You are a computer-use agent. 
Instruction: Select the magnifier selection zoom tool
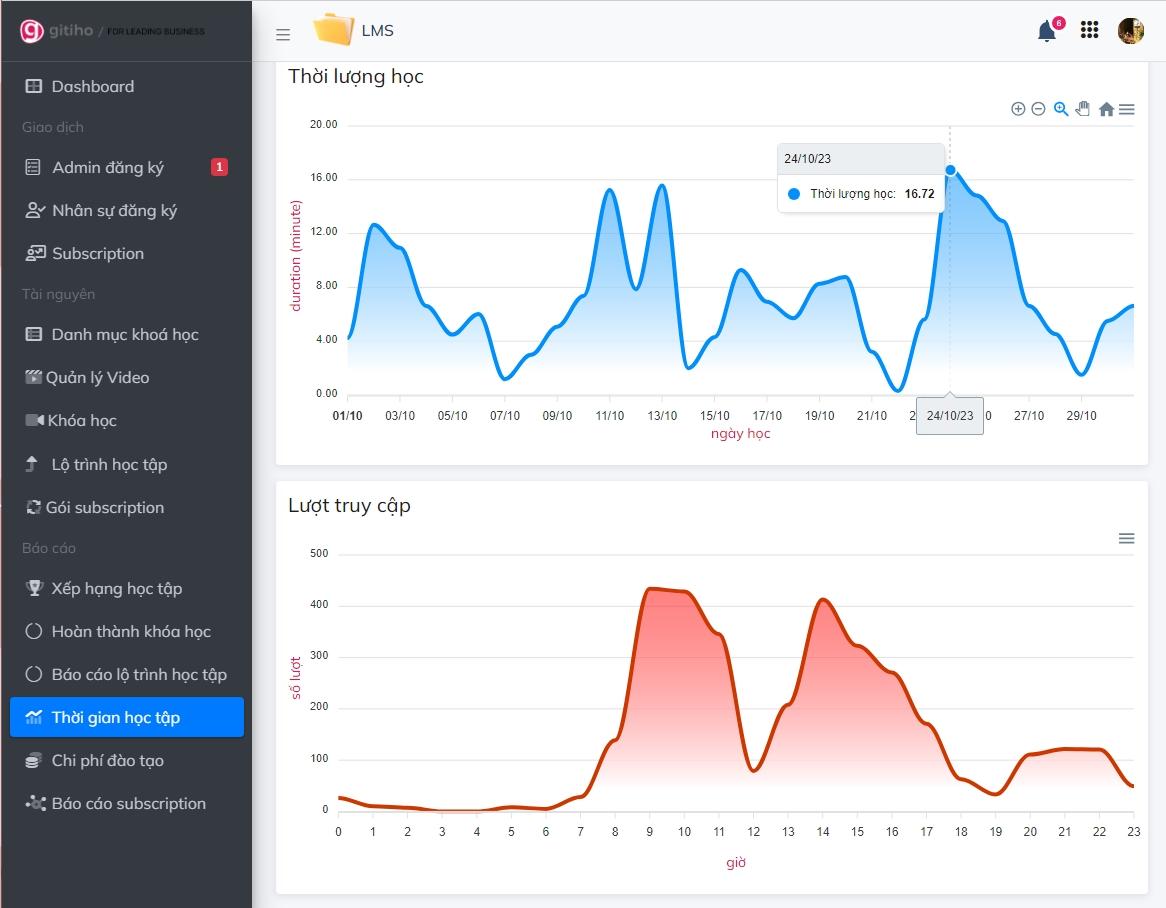pyautogui.click(x=1061, y=109)
